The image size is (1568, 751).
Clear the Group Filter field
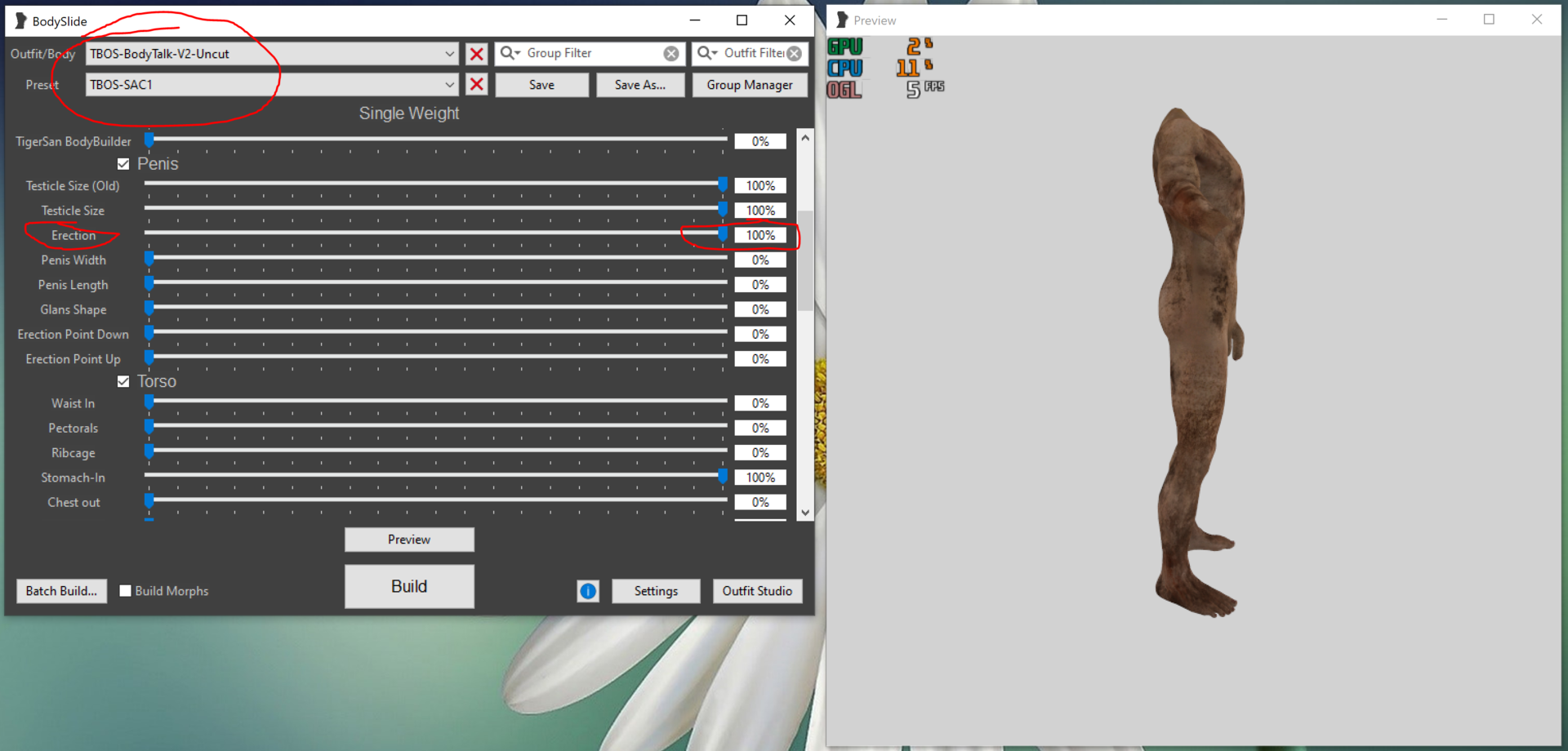pyautogui.click(x=671, y=53)
